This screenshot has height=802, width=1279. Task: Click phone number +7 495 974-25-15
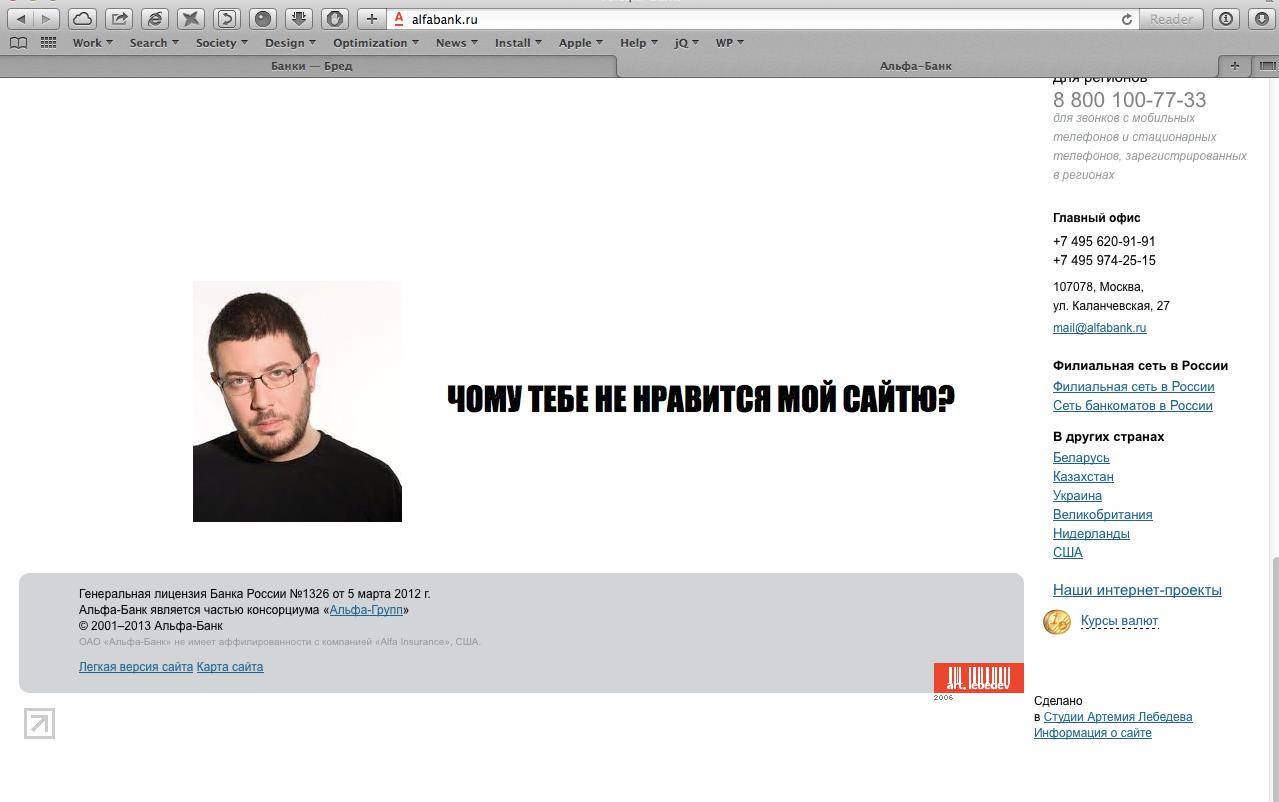pyautogui.click(x=1104, y=261)
